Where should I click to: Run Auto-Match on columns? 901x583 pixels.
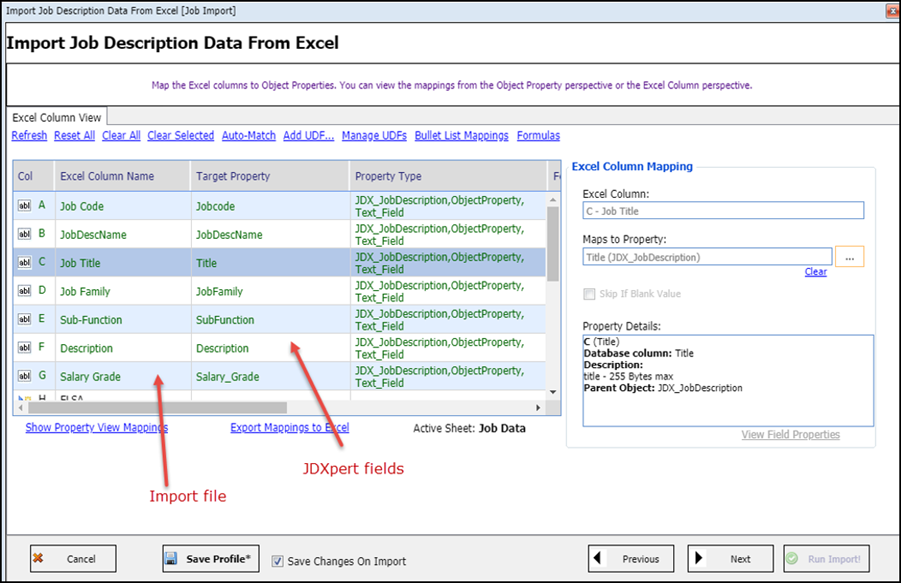click(249, 136)
